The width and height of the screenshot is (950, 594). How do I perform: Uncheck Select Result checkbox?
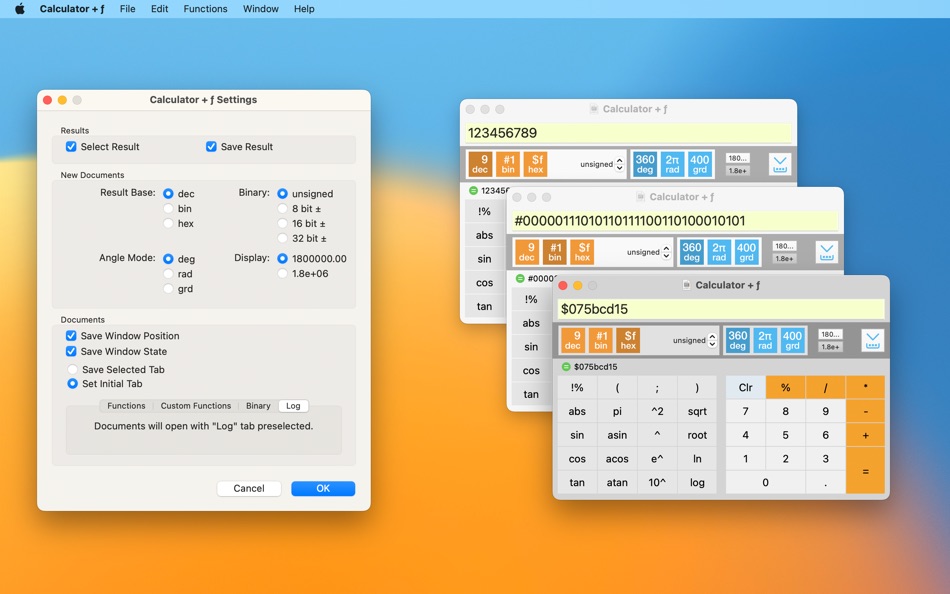pyautogui.click(x=71, y=147)
